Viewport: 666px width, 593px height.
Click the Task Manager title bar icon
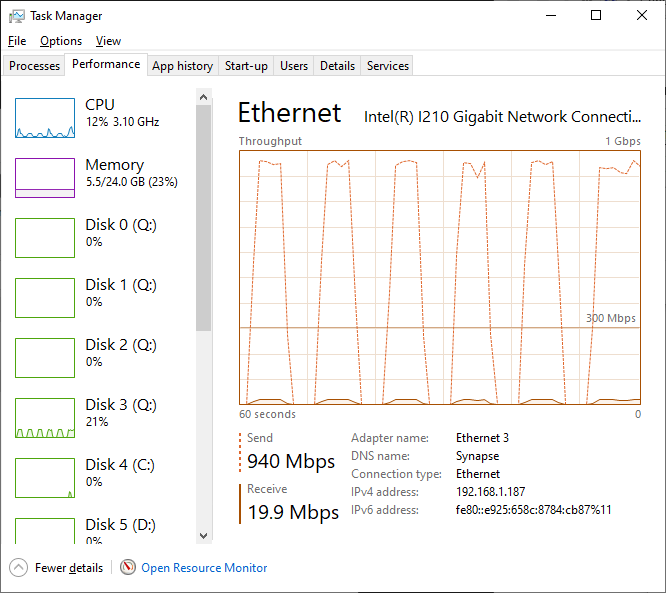click(17, 16)
